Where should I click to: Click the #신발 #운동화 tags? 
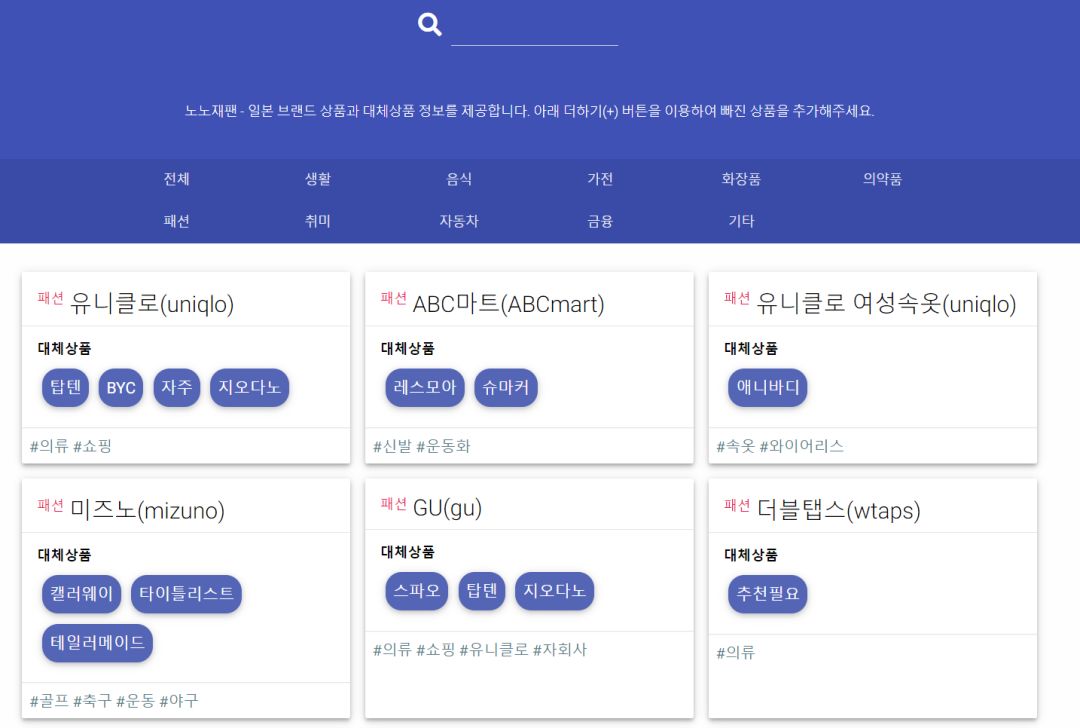click(422, 446)
